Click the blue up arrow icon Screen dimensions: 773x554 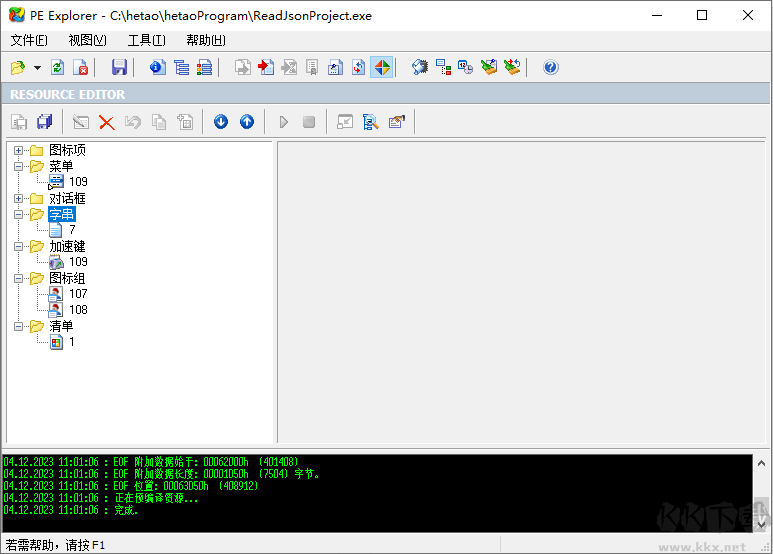[x=246, y=122]
